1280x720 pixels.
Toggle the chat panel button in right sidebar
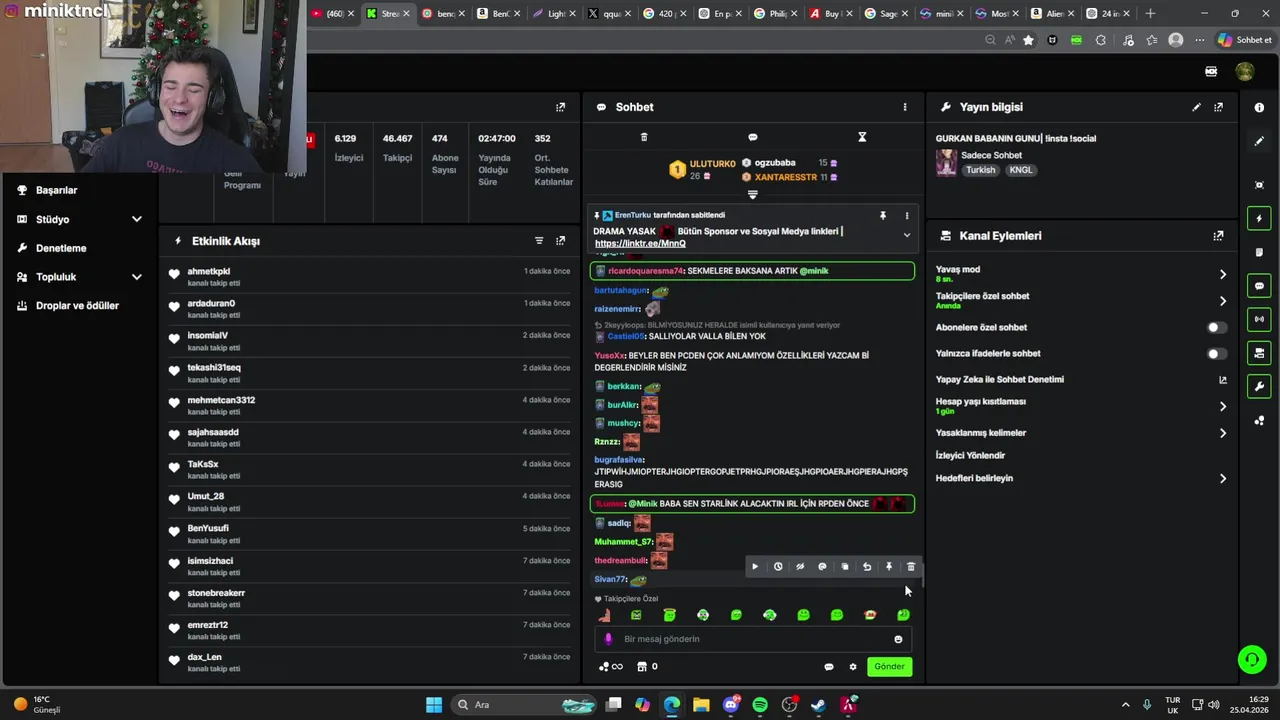click(x=1259, y=286)
